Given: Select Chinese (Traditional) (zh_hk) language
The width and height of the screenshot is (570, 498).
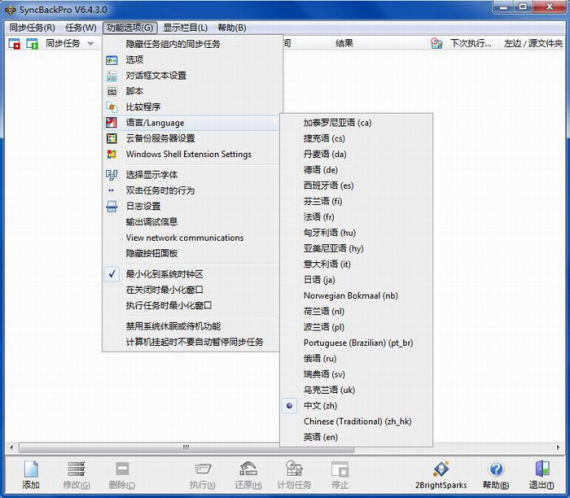Looking at the screenshot, I should pyautogui.click(x=357, y=421).
